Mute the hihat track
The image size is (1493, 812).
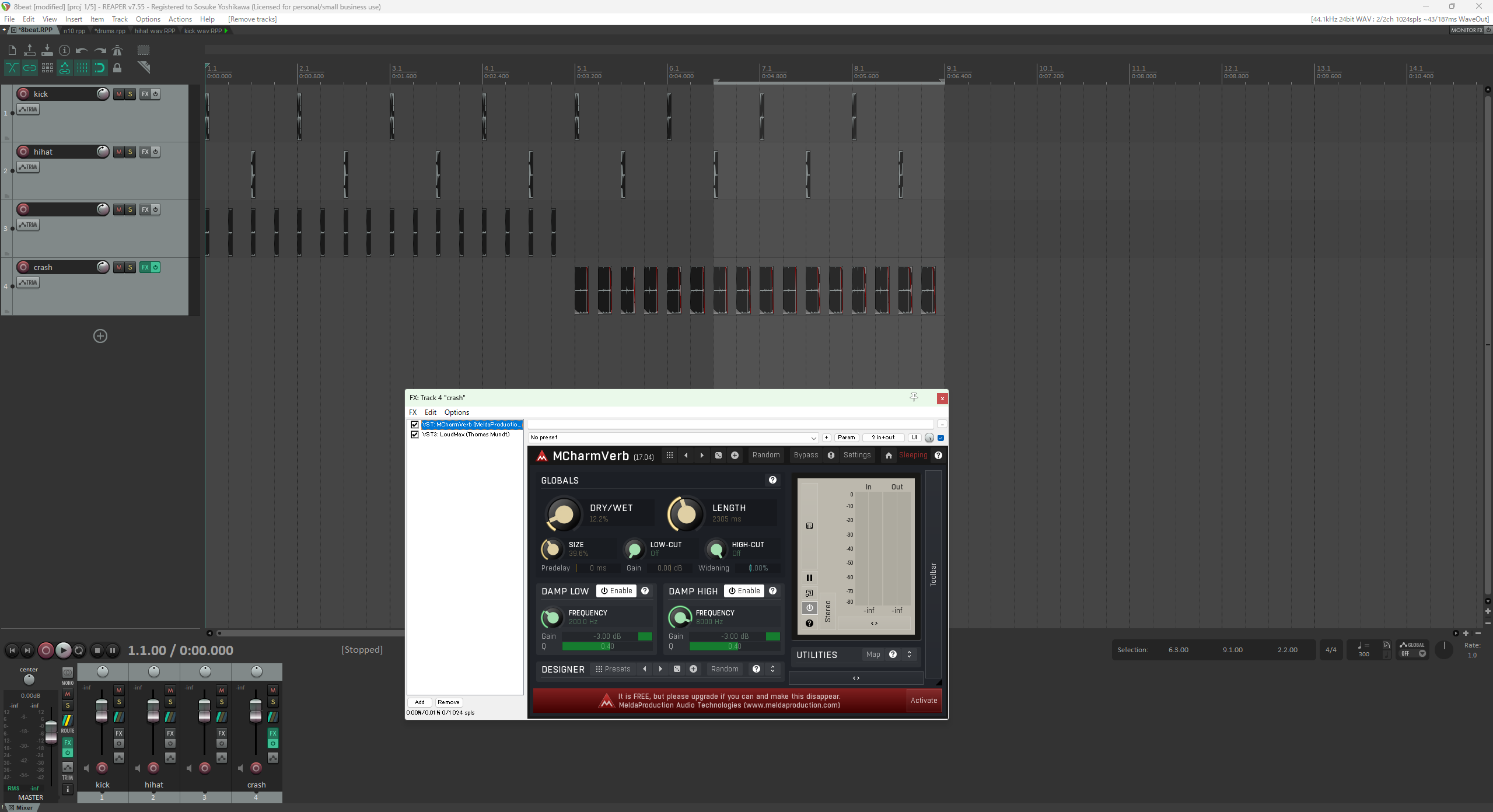(119, 152)
